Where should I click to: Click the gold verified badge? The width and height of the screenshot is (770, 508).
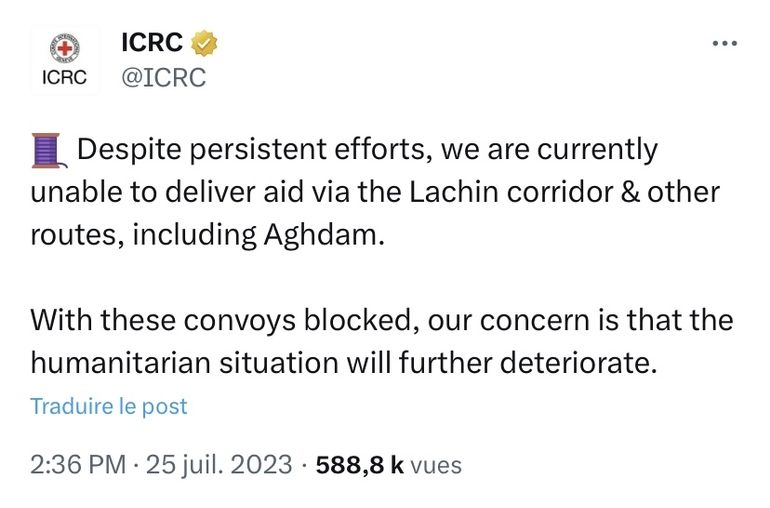[206, 44]
